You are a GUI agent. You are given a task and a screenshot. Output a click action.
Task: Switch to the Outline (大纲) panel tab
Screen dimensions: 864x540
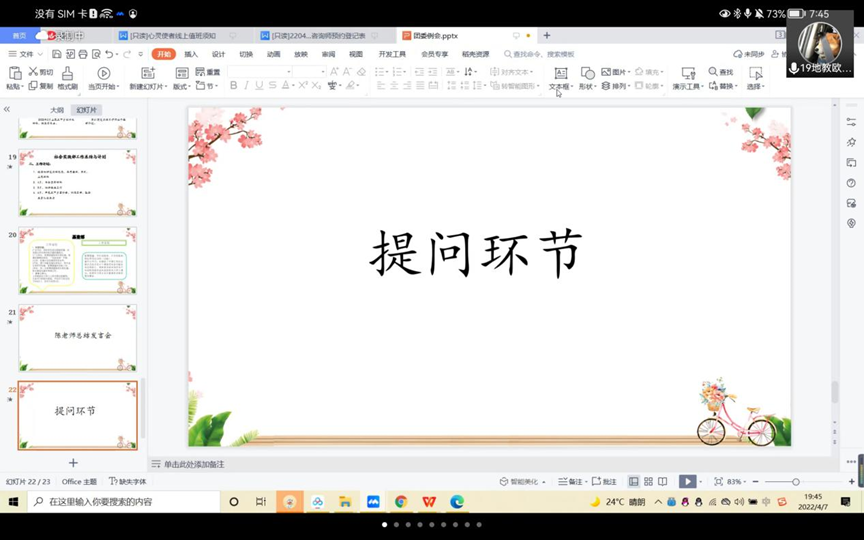coord(58,110)
